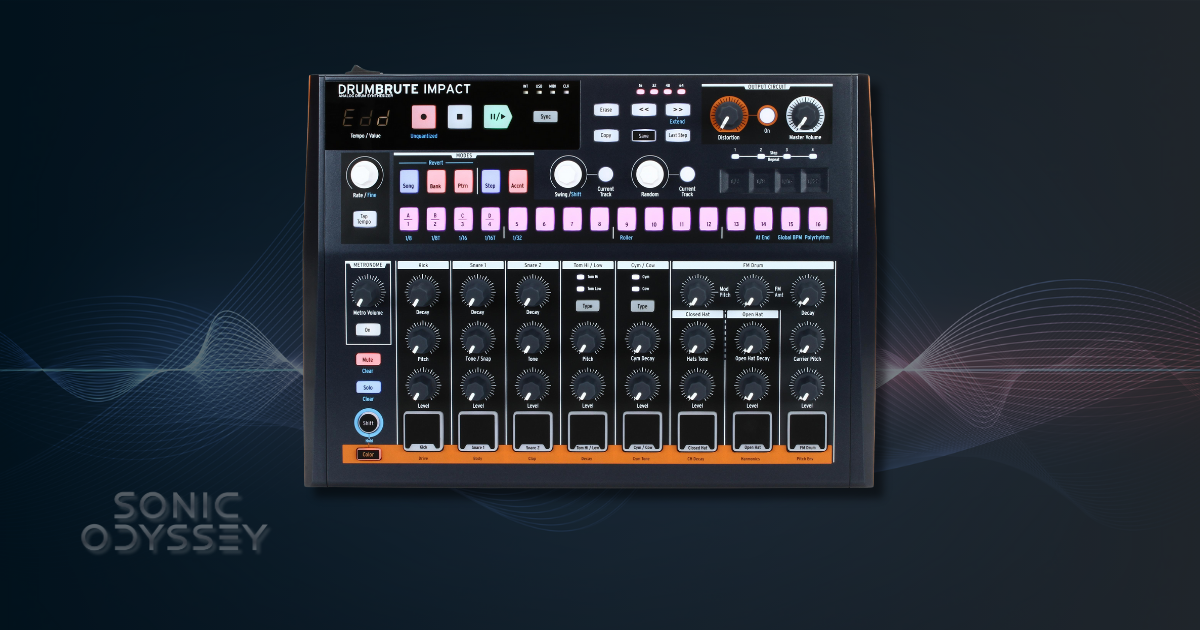
Task: Tap the Sync button
Action: (x=545, y=116)
